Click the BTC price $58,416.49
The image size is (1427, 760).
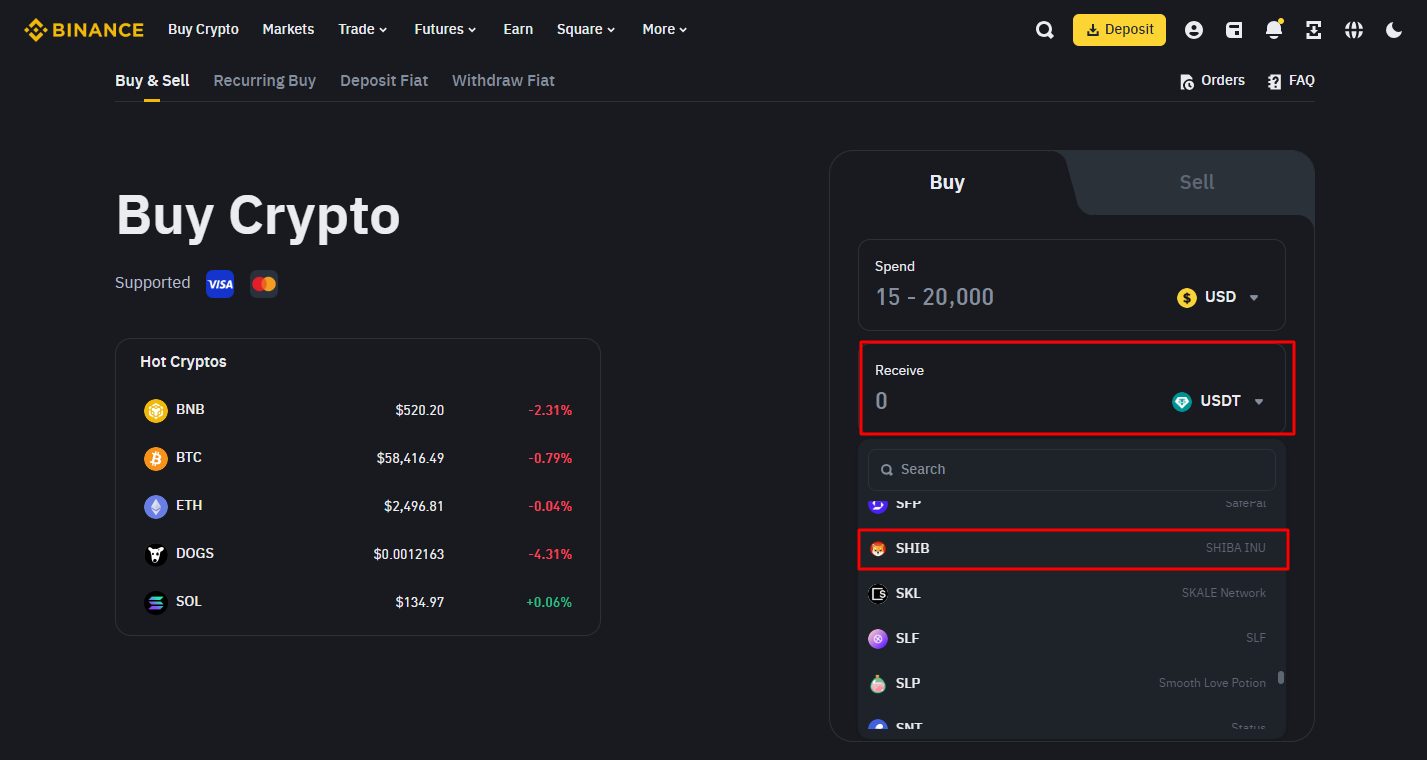click(410, 458)
